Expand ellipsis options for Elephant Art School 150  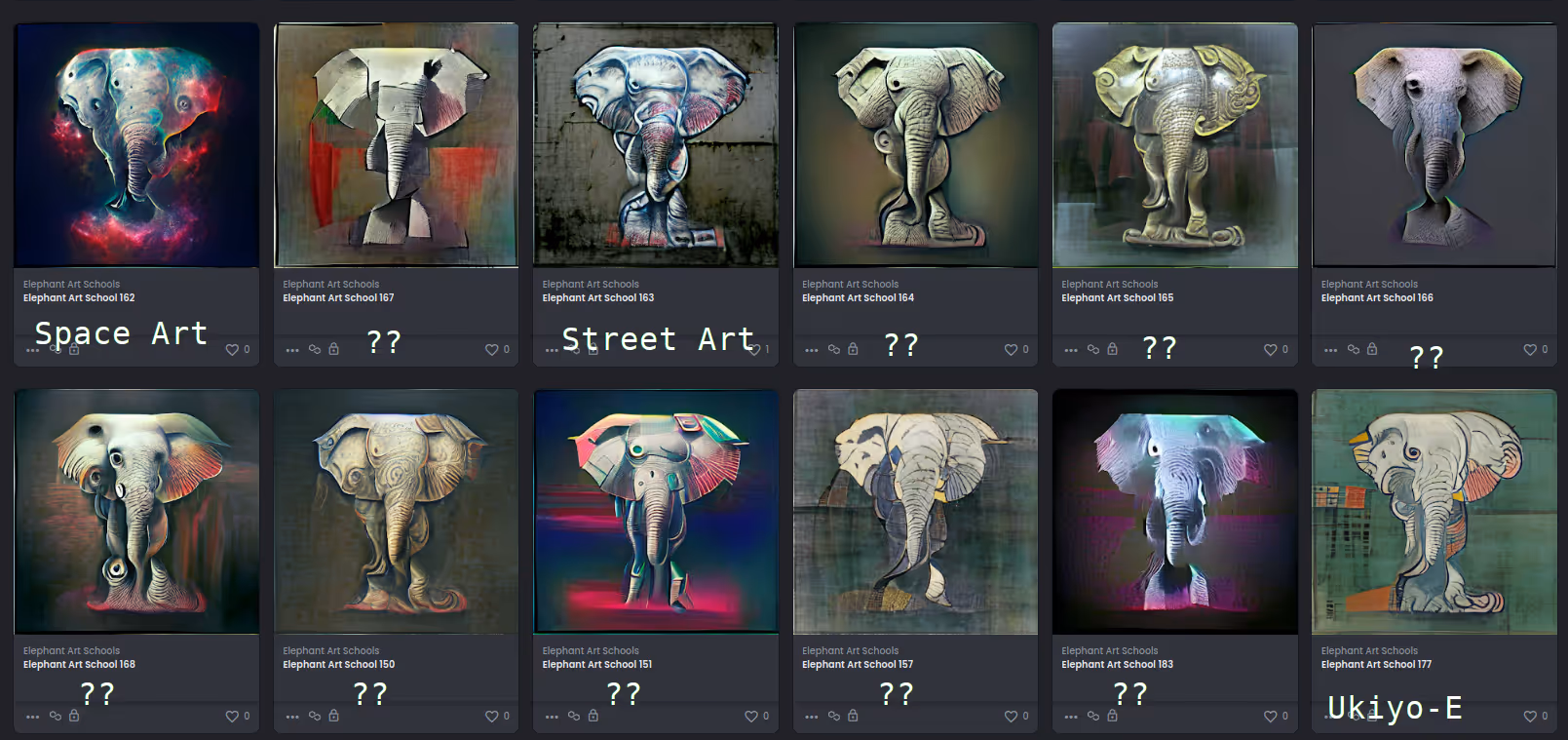pos(292,717)
